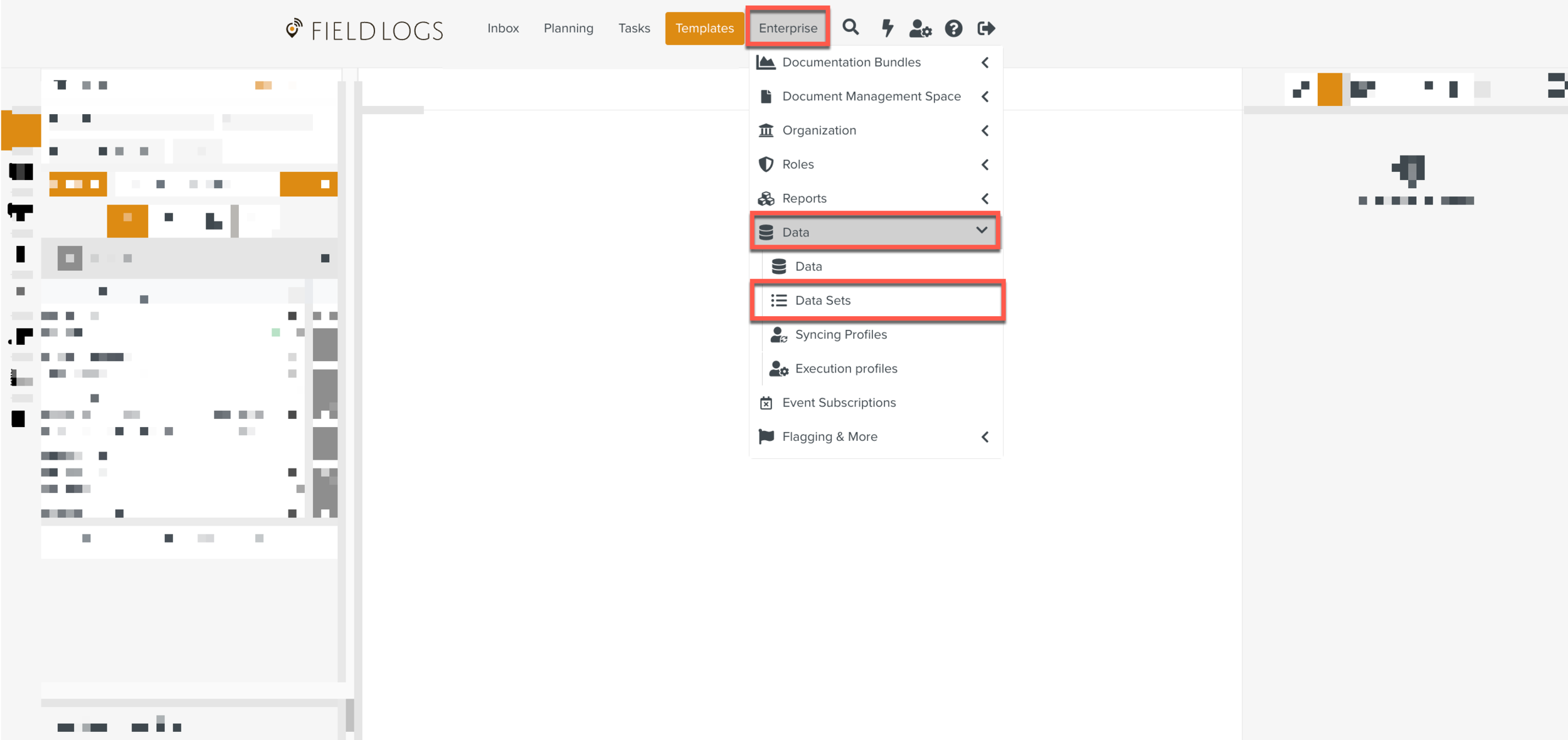The width and height of the screenshot is (1568, 740).
Task: Expand the Roles submenu chevron
Action: point(985,164)
